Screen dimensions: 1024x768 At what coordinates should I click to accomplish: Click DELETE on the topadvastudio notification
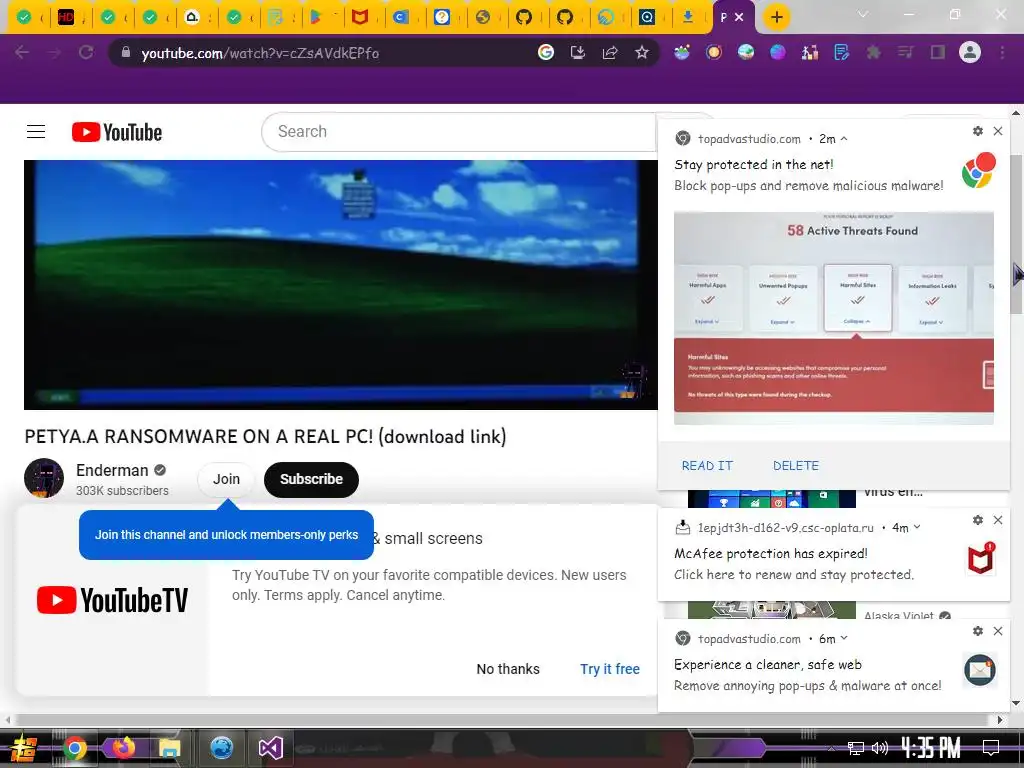tap(795, 466)
